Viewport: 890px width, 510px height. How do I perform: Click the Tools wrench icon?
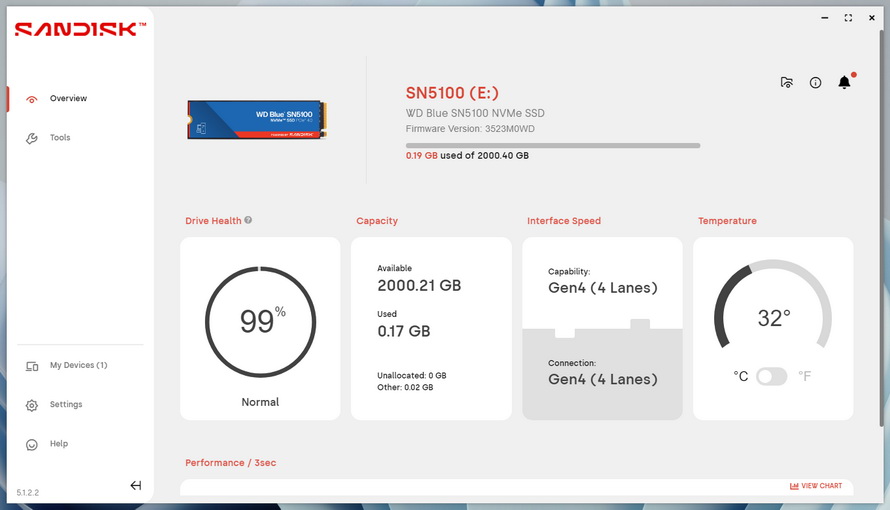point(32,138)
